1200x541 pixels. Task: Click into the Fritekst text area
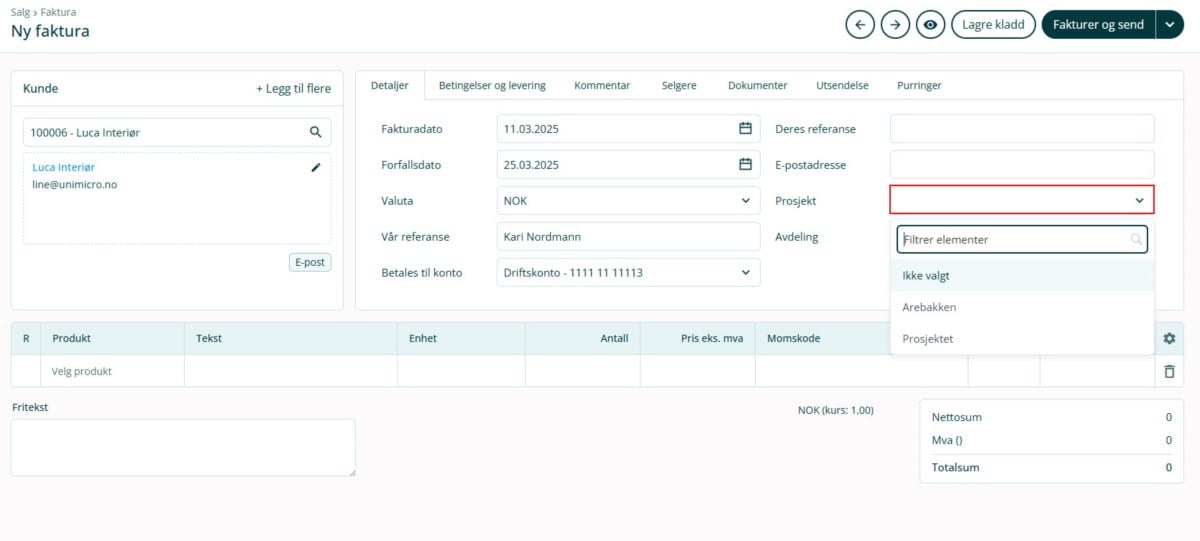[183, 447]
